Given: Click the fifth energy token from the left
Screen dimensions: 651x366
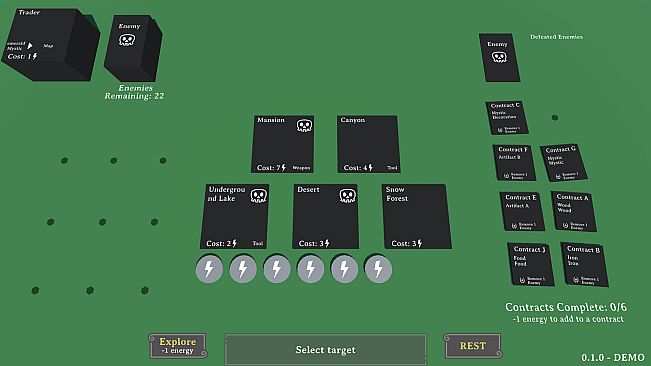Looking at the screenshot, I should (x=345, y=269).
